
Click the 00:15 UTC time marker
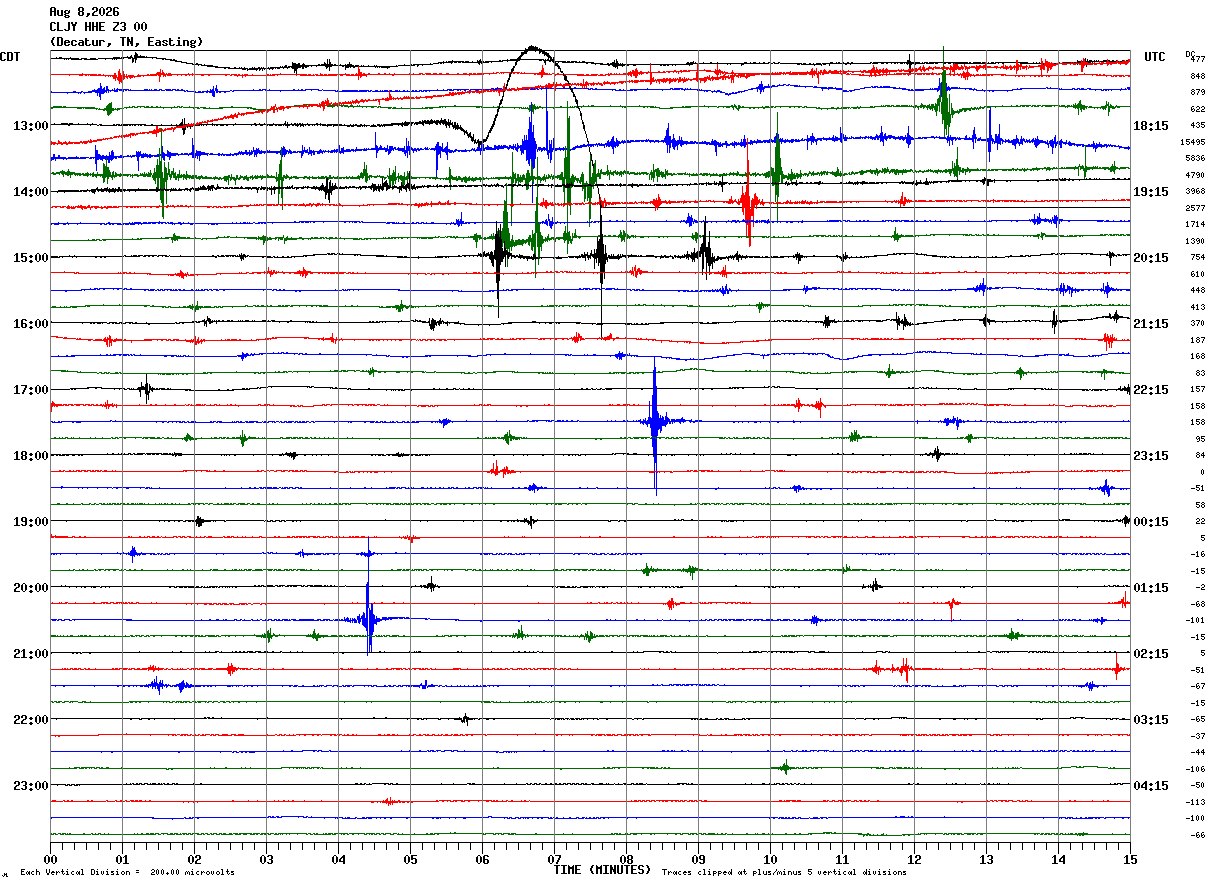coord(1151,522)
